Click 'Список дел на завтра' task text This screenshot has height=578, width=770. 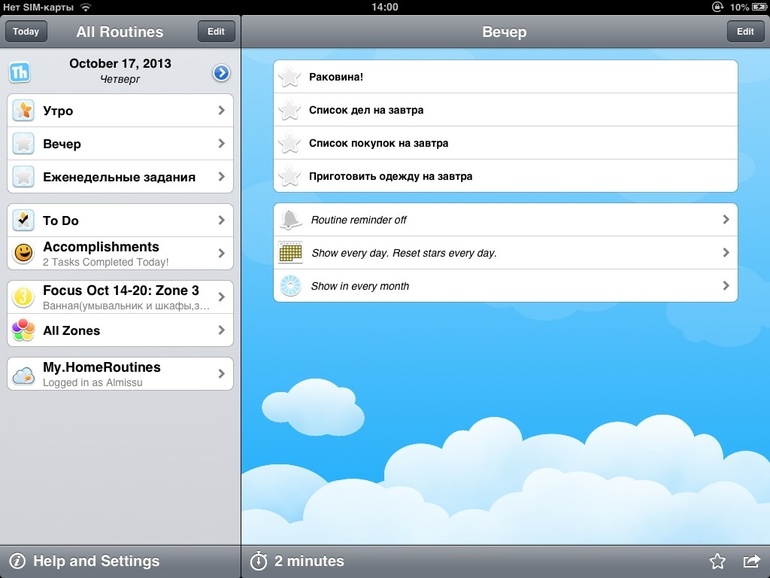(x=366, y=110)
